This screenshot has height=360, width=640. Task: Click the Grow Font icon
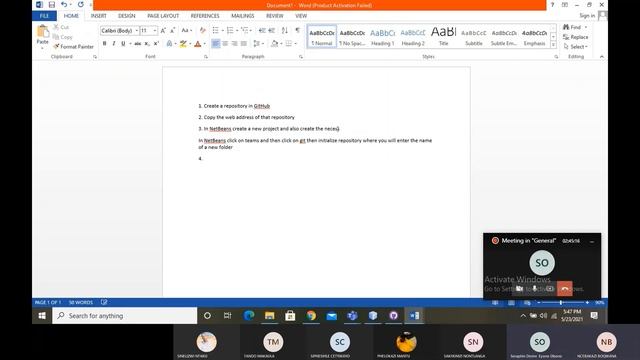click(163, 31)
